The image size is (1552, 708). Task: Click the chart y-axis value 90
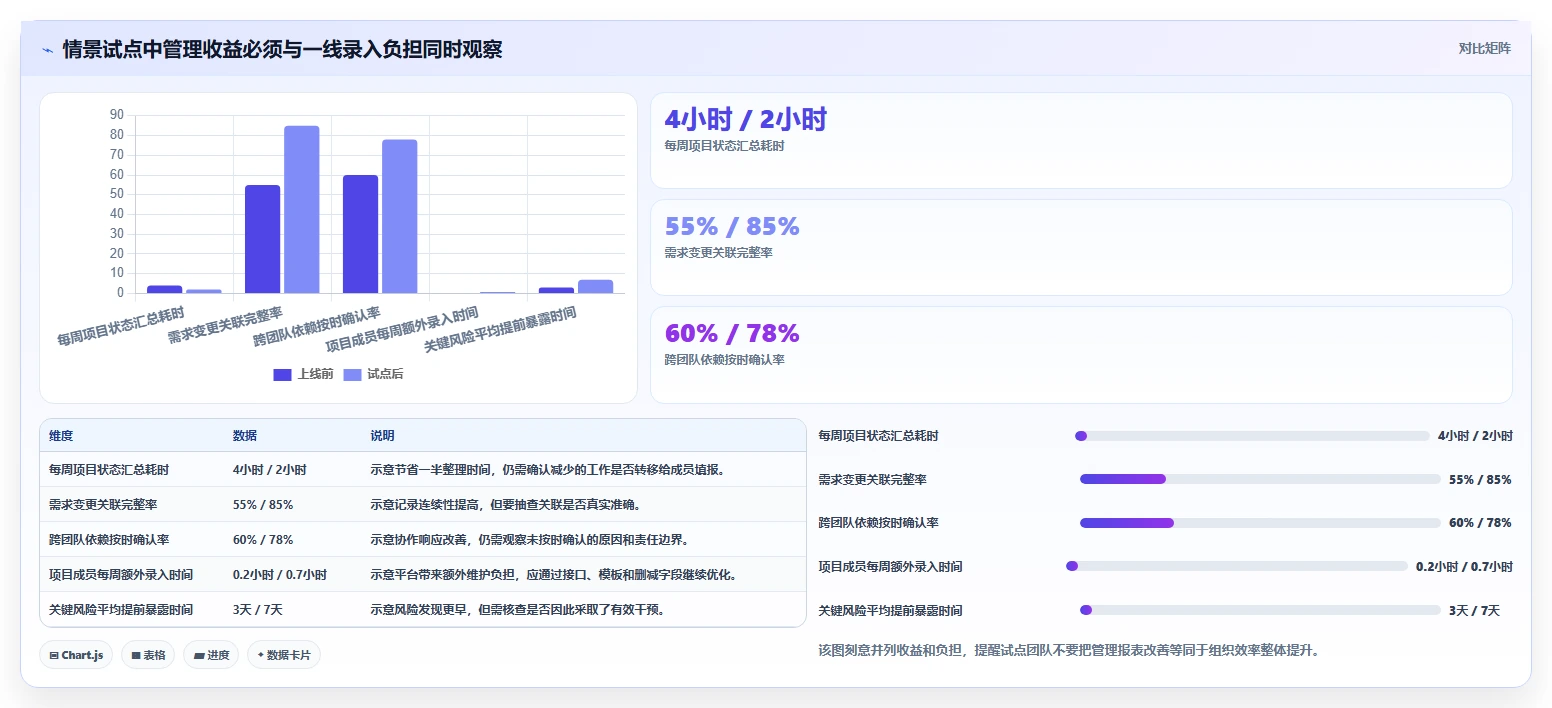[116, 115]
